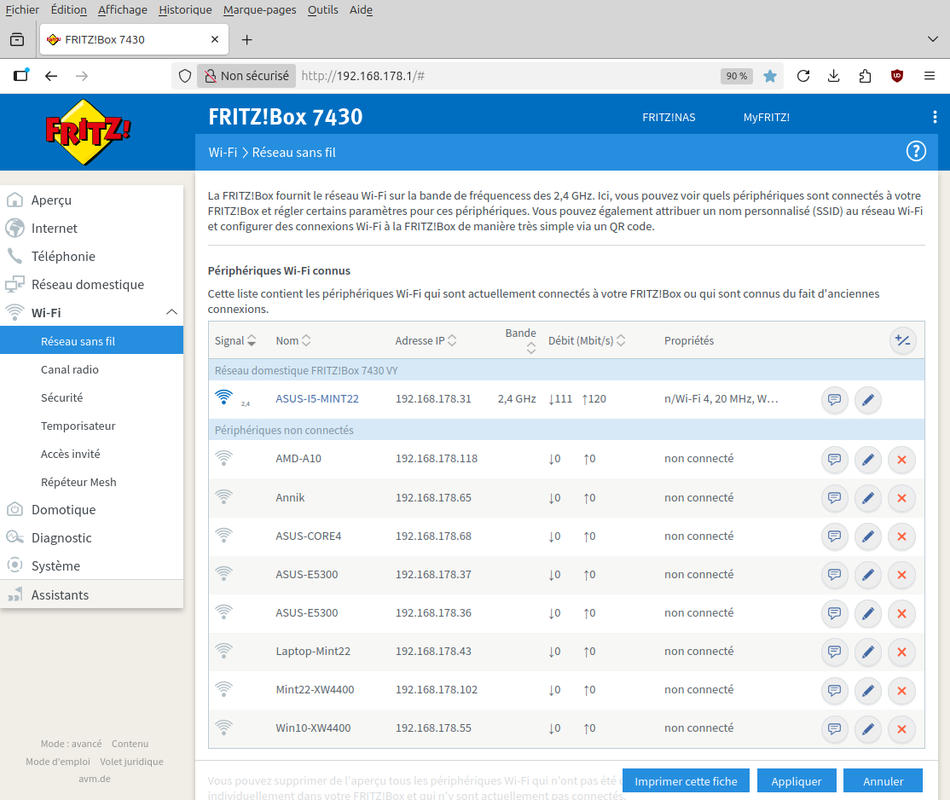Edit the AMD-A10 device
The image size is (950, 800).
pyautogui.click(x=868, y=459)
